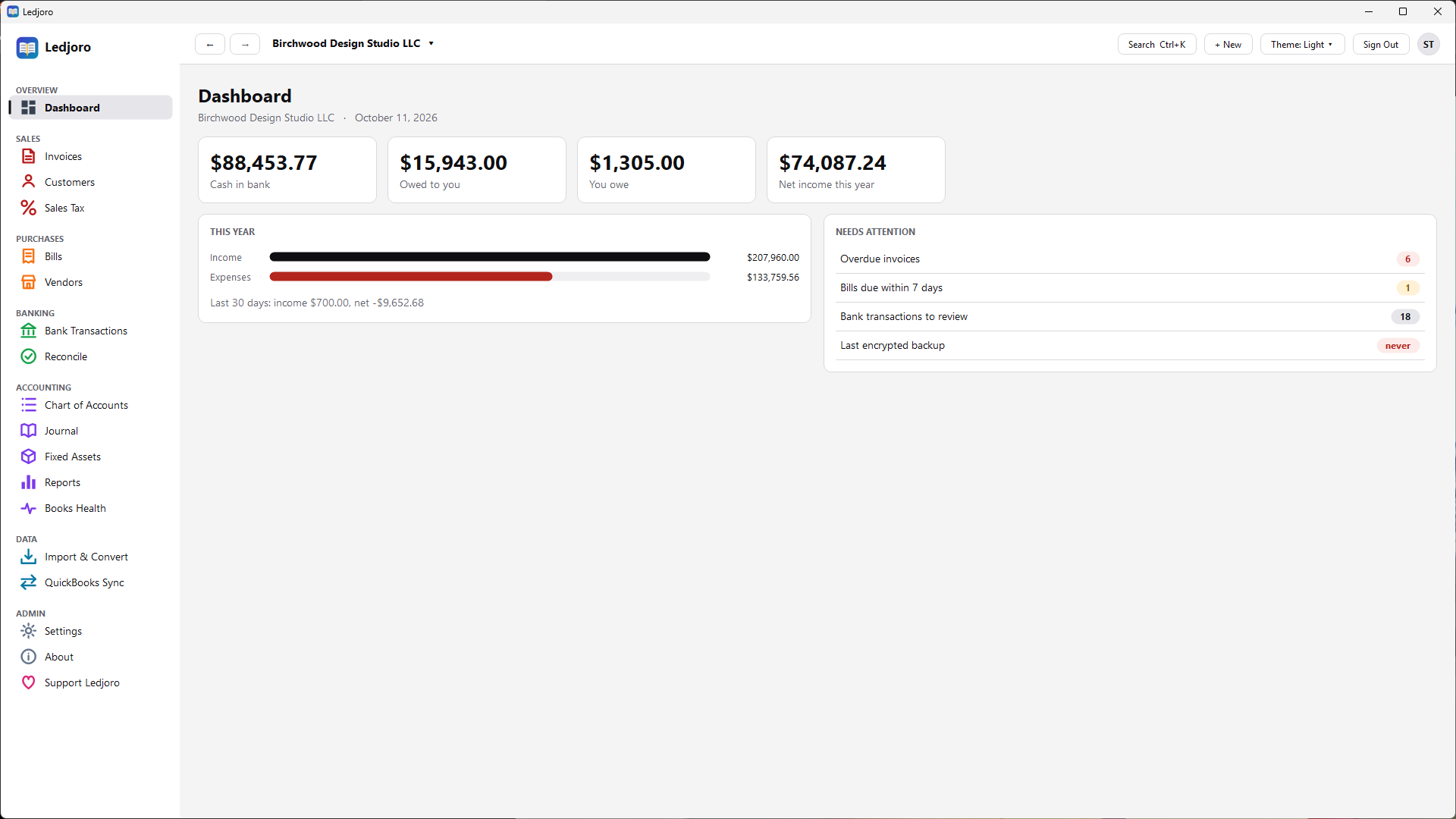Click the $207,960.00 income amount
1456x819 pixels.
point(773,258)
